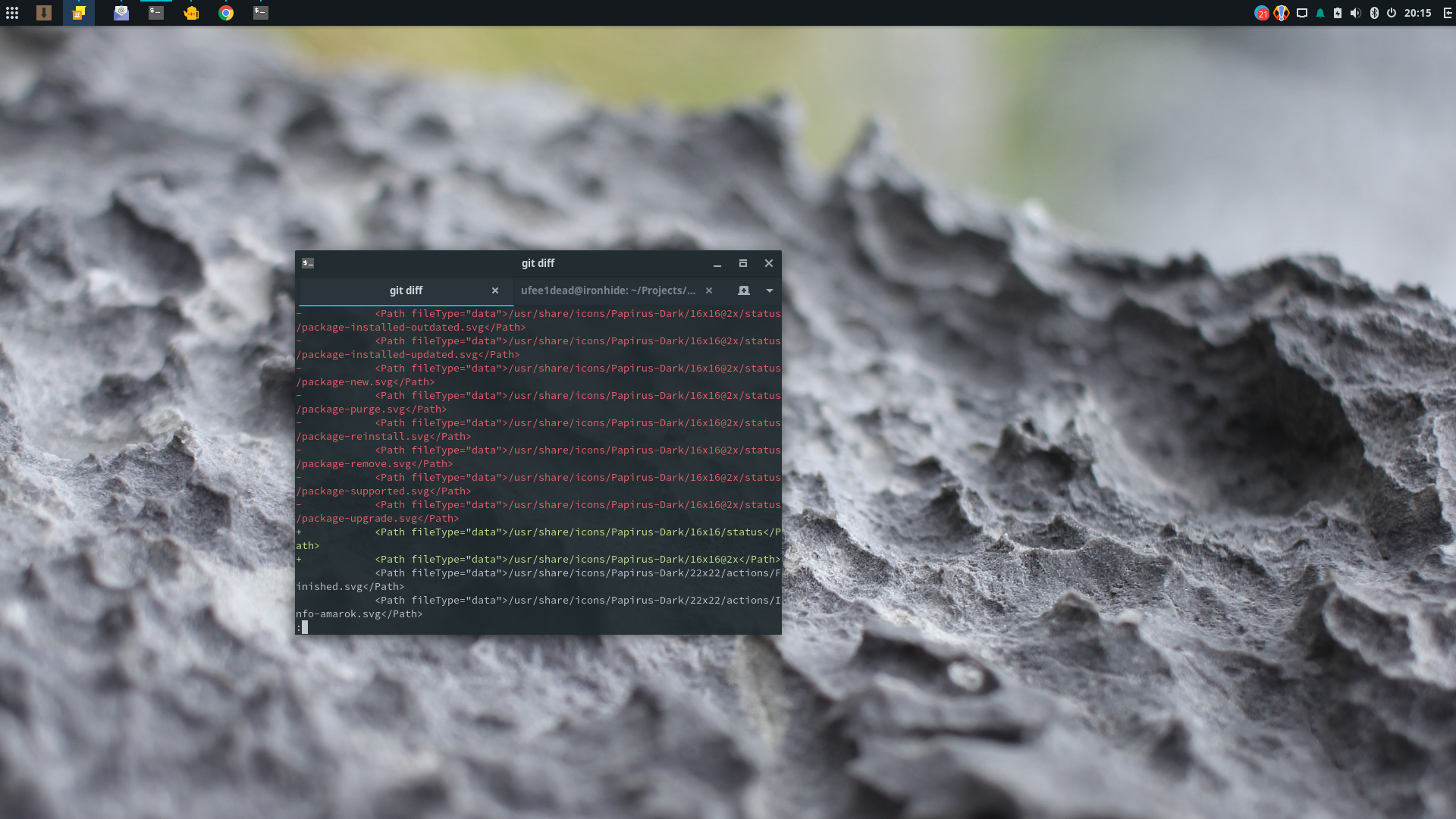Screen dimensions: 1456x819
Task: Open the display screen tray indicator
Action: click(1302, 13)
